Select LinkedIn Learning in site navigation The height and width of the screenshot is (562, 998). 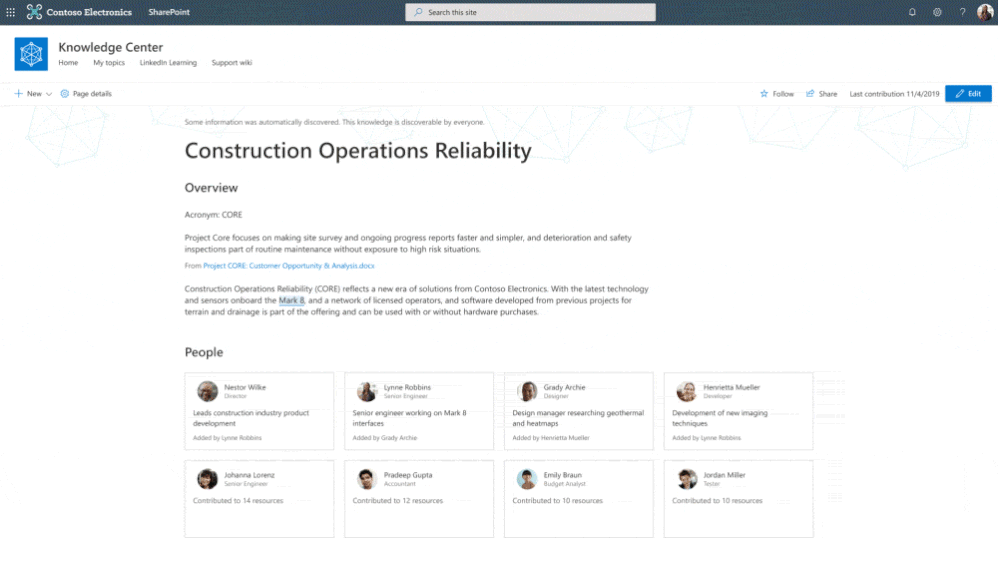(168, 63)
